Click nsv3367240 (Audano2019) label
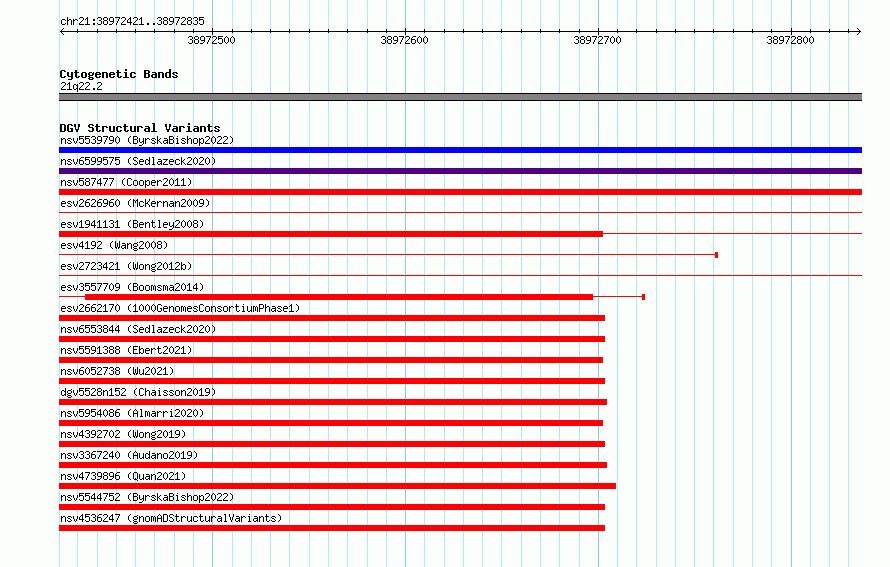The image size is (890, 567). point(129,455)
